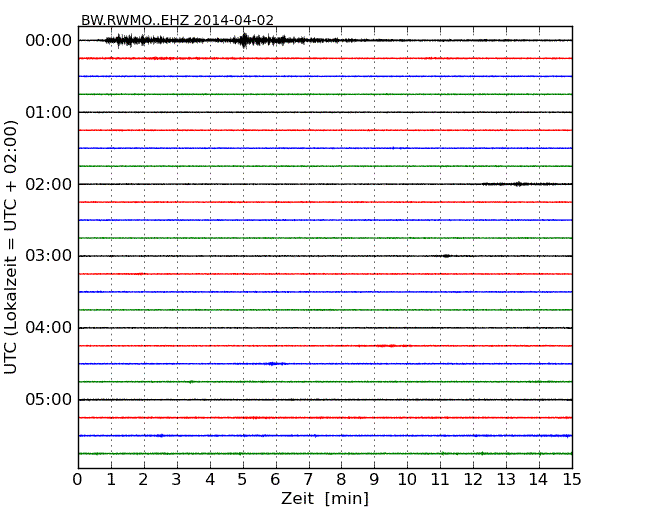Click x-axis tick label 1

pos(111,480)
